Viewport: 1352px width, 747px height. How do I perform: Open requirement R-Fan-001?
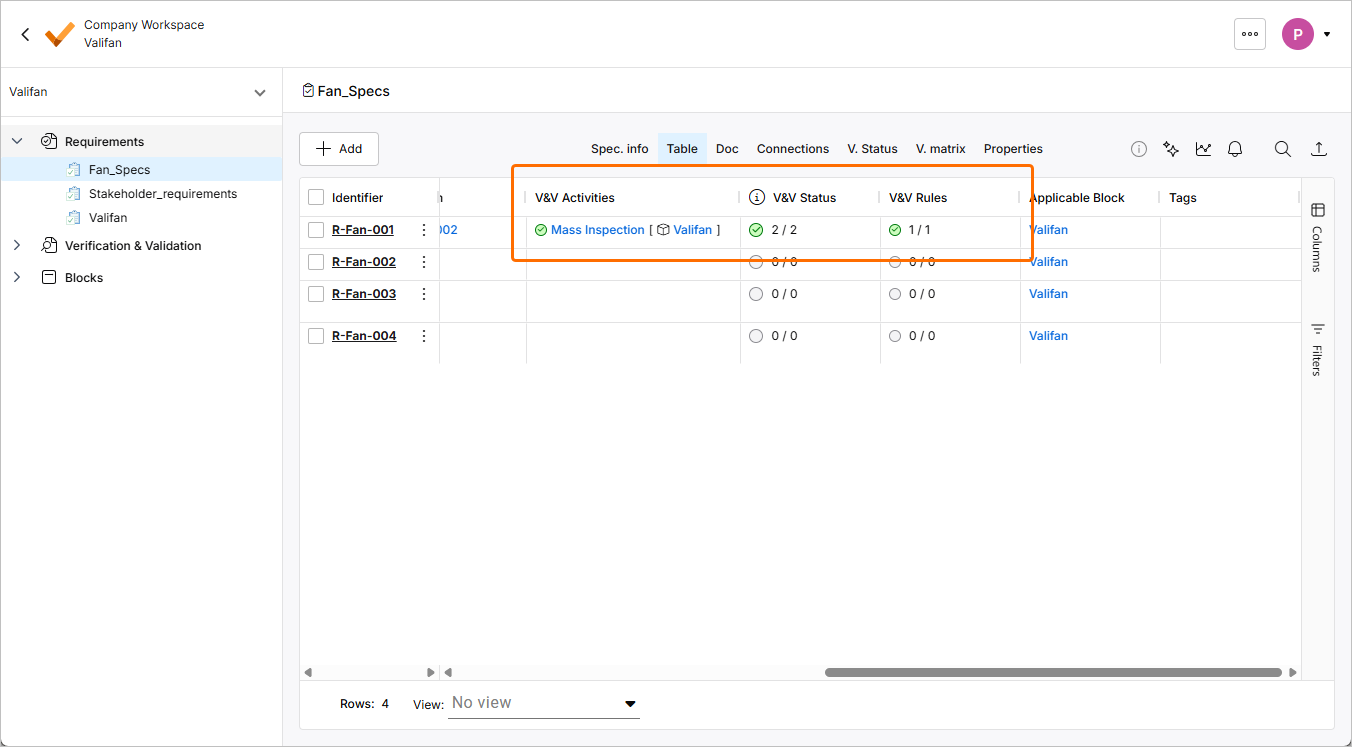363,230
